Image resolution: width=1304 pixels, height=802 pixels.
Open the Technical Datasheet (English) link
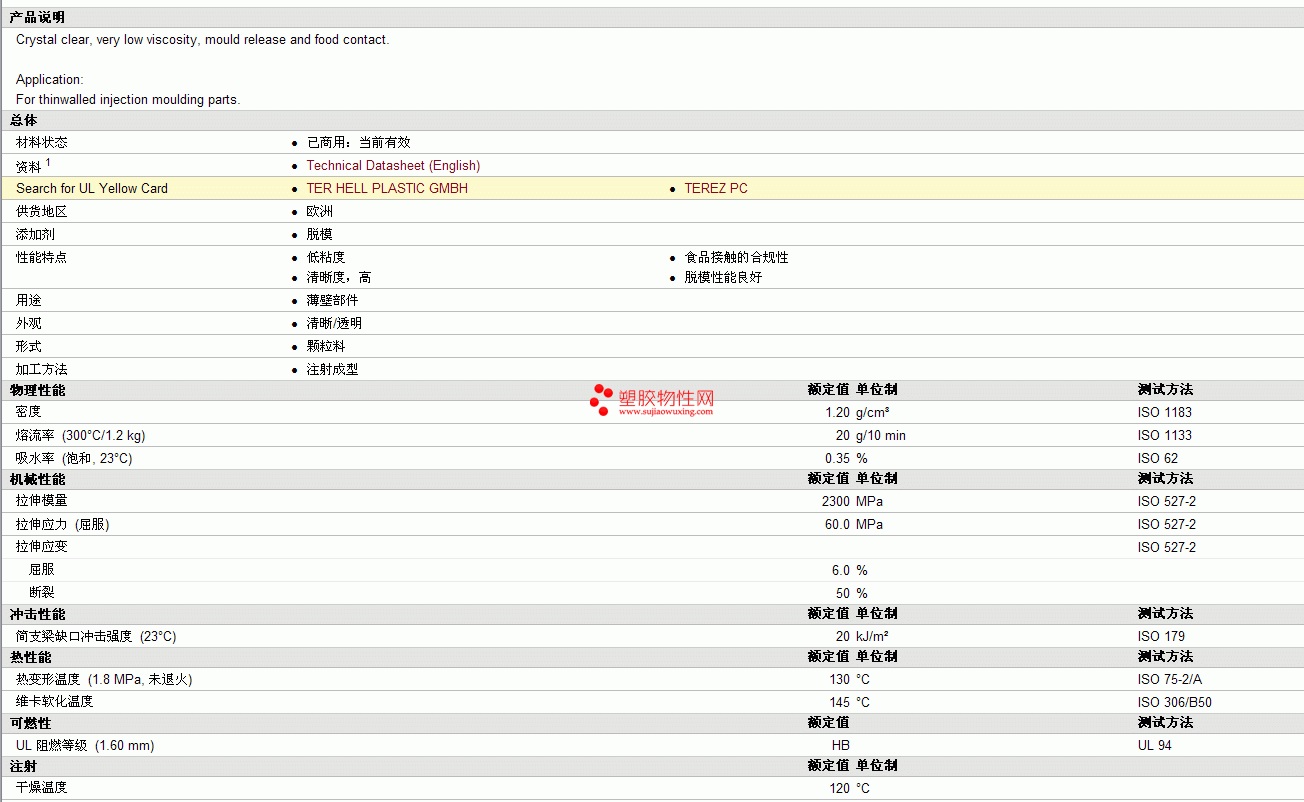point(393,165)
